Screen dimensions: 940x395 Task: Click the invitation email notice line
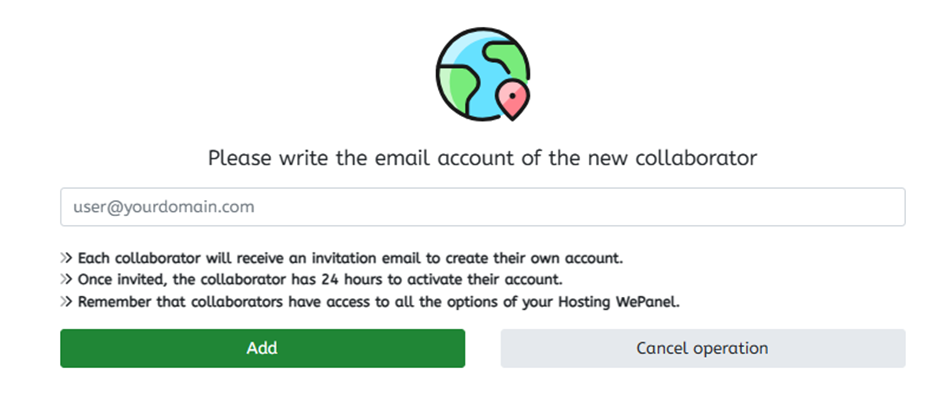tap(342, 258)
